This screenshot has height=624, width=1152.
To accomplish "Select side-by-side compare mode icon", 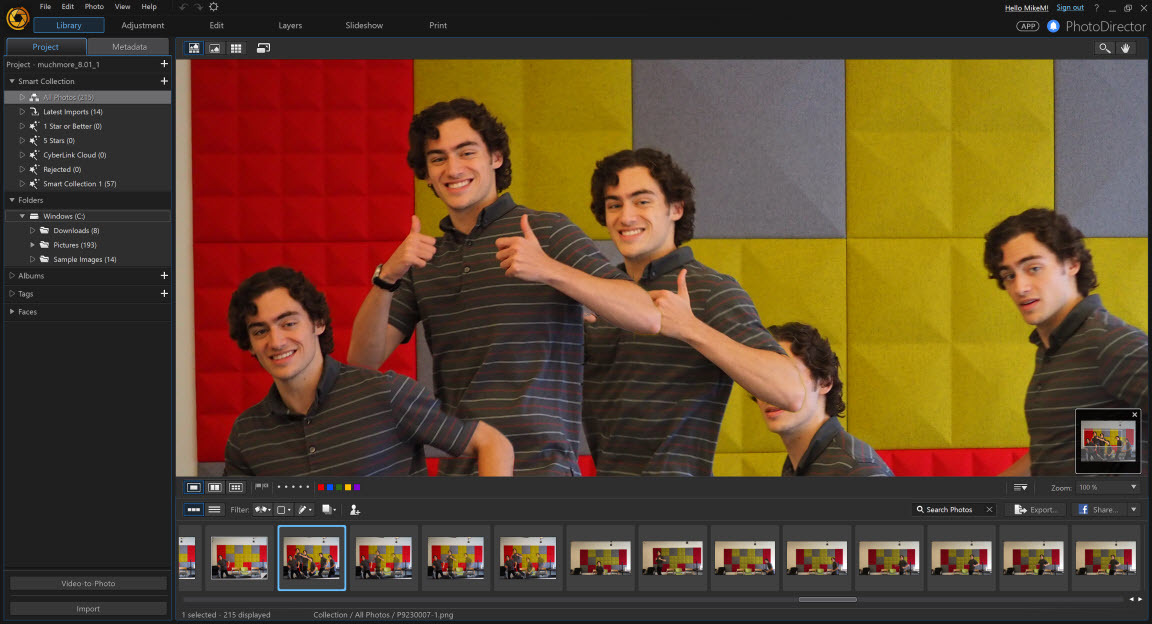I will [214, 487].
